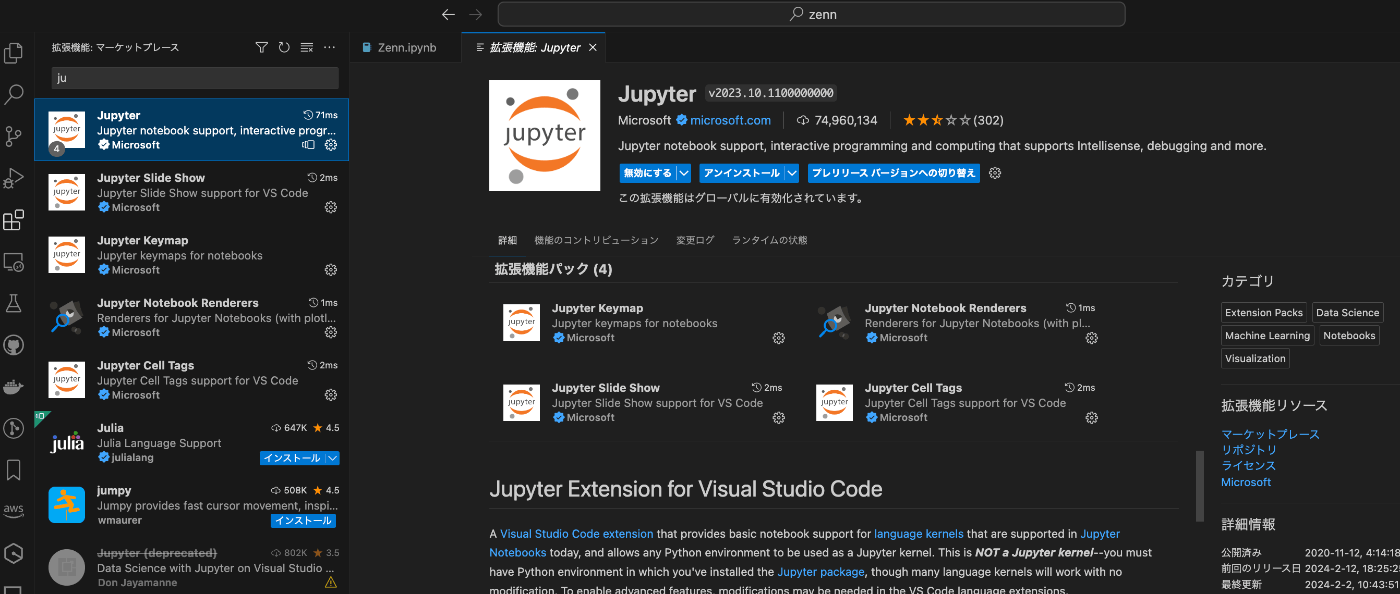Manage Jupyter Notebook Renderers via sidebar gear
1400x594 pixels.
coord(331,333)
